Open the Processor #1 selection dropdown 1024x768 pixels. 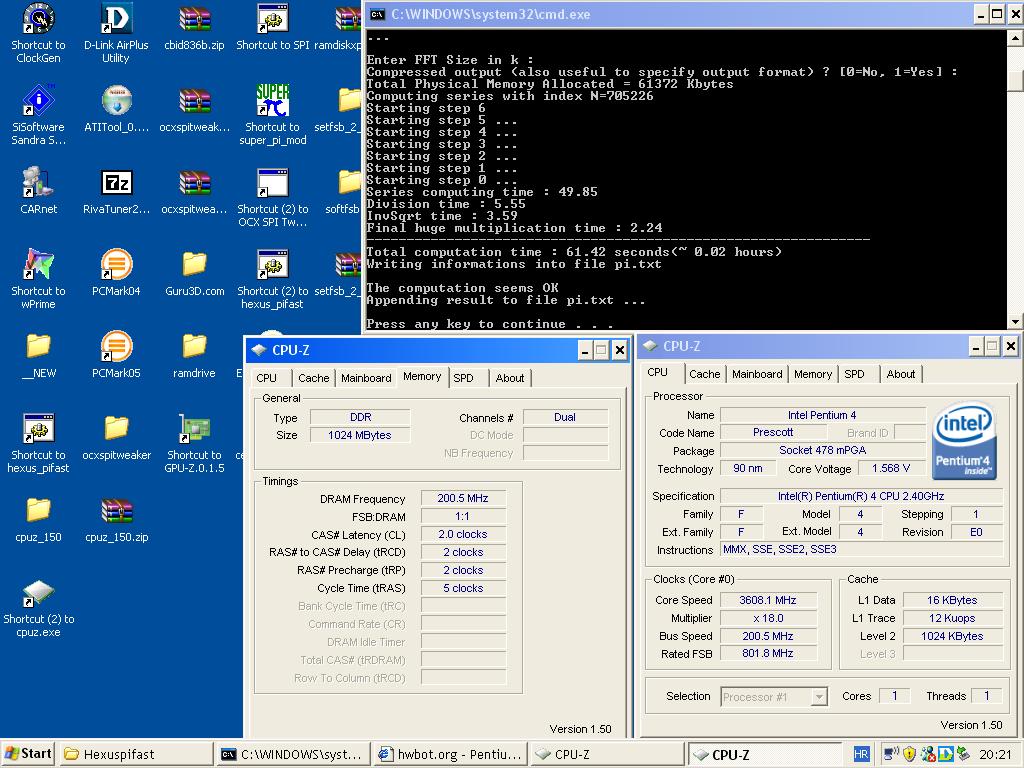point(775,697)
